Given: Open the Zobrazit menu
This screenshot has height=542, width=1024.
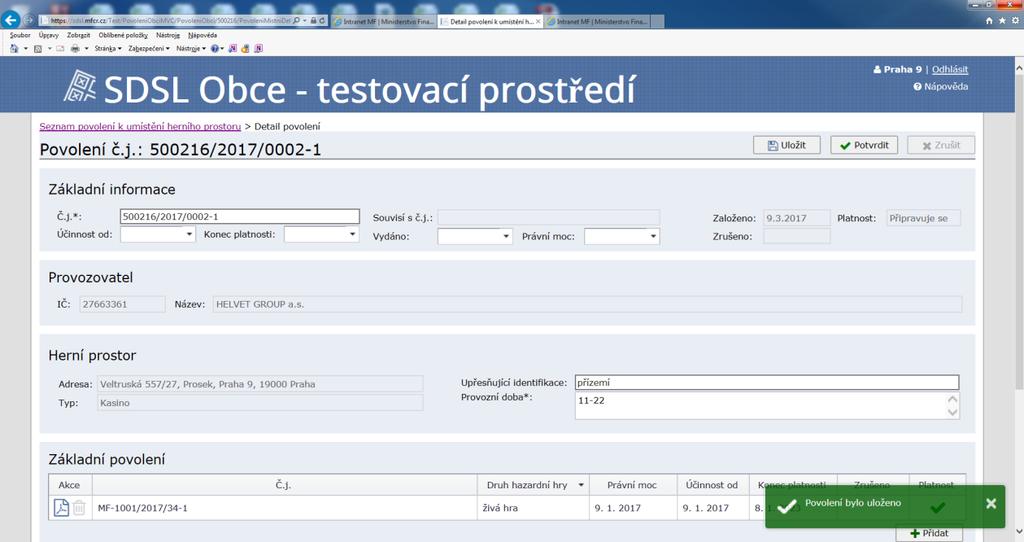Looking at the screenshot, I should point(78,35).
